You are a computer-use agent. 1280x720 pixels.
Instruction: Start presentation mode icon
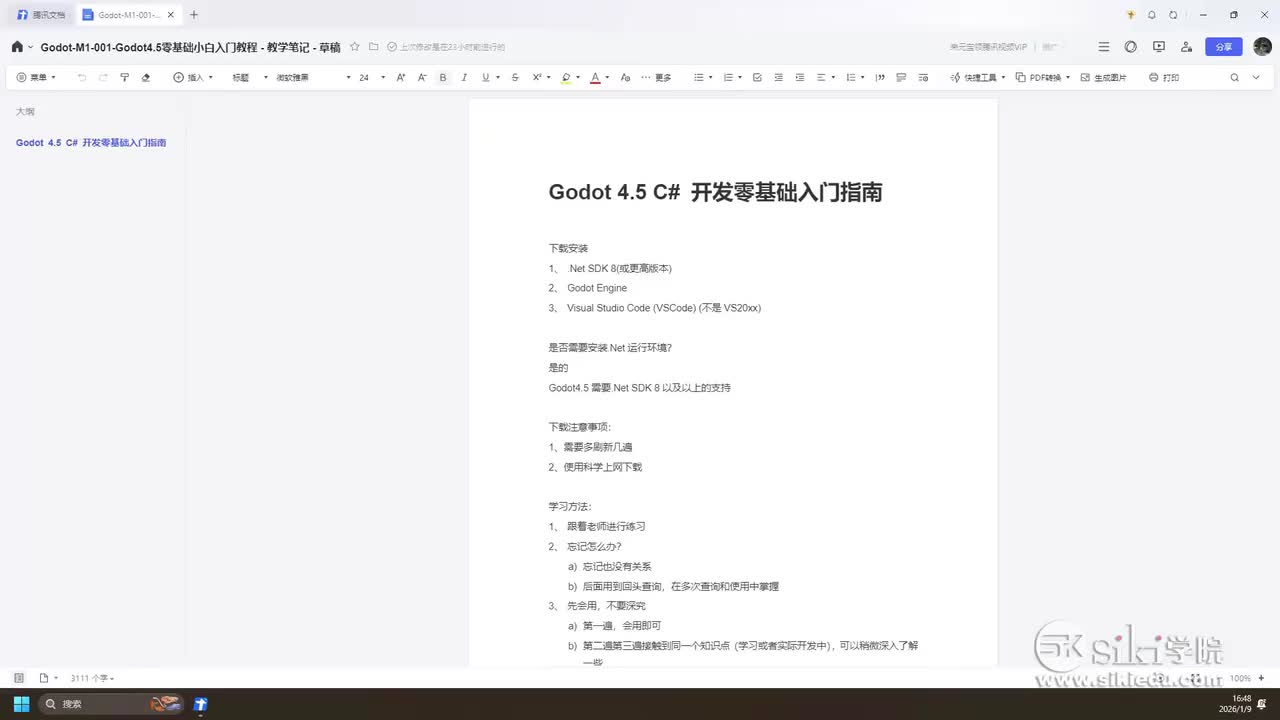1159,47
